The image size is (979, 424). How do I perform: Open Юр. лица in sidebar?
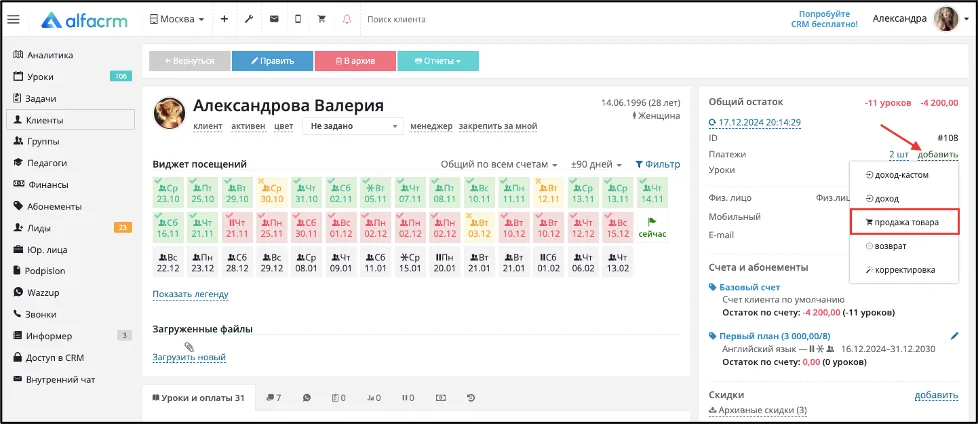pos(47,250)
